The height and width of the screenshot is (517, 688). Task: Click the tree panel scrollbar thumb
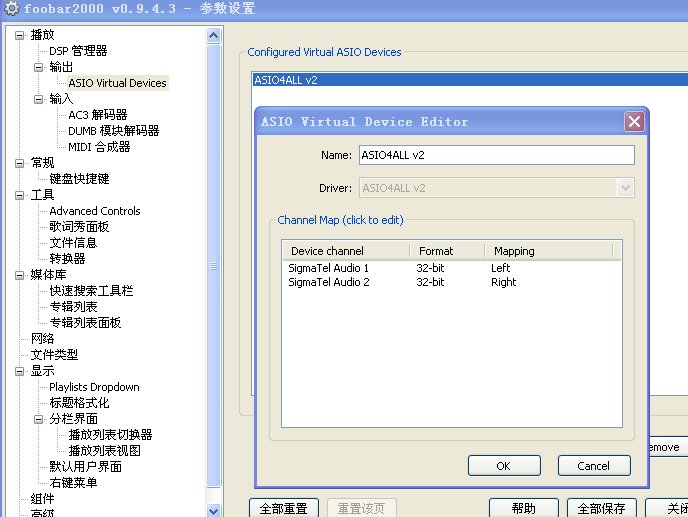point(214,266)
